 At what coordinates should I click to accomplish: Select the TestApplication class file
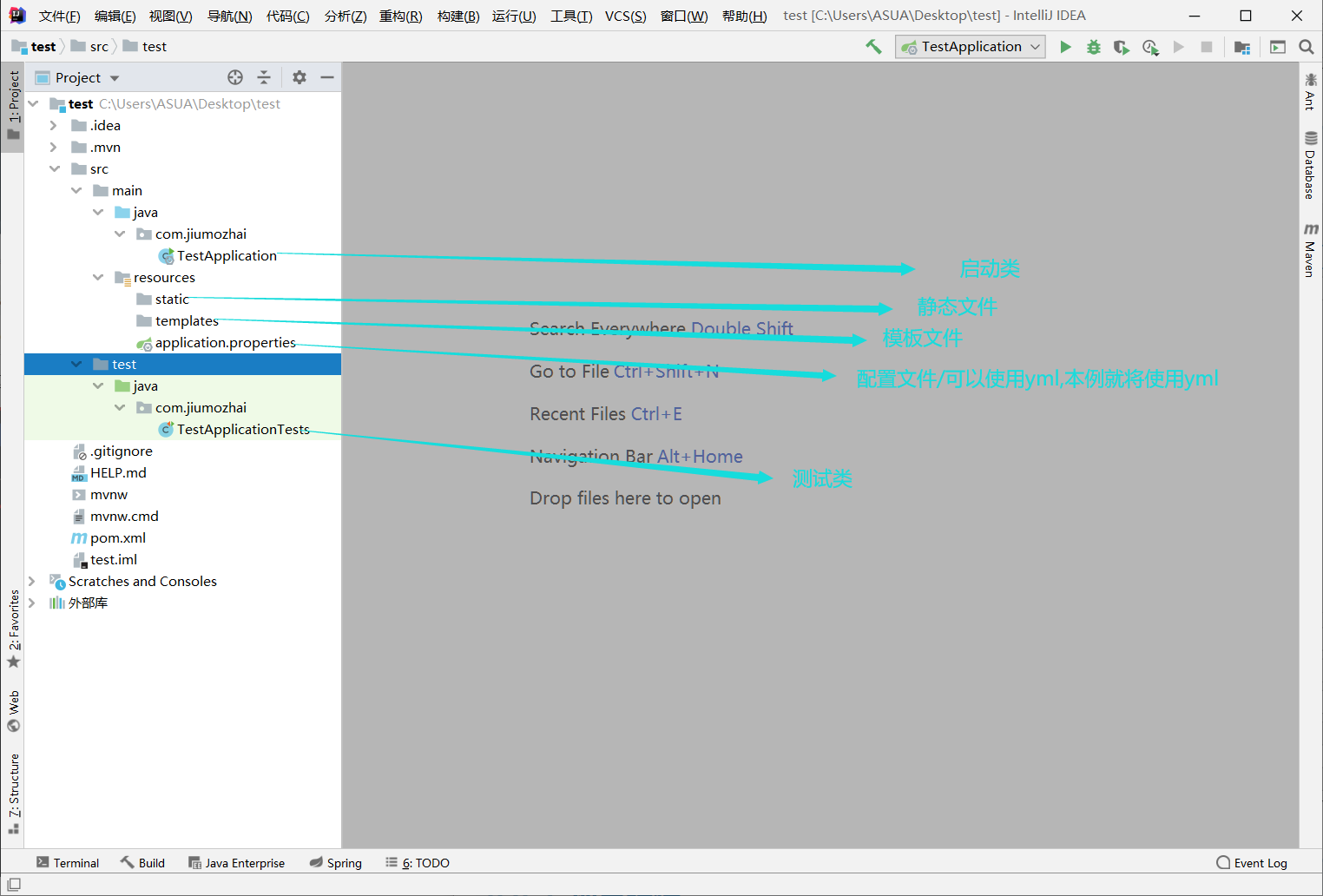click(x=227, y=256)
